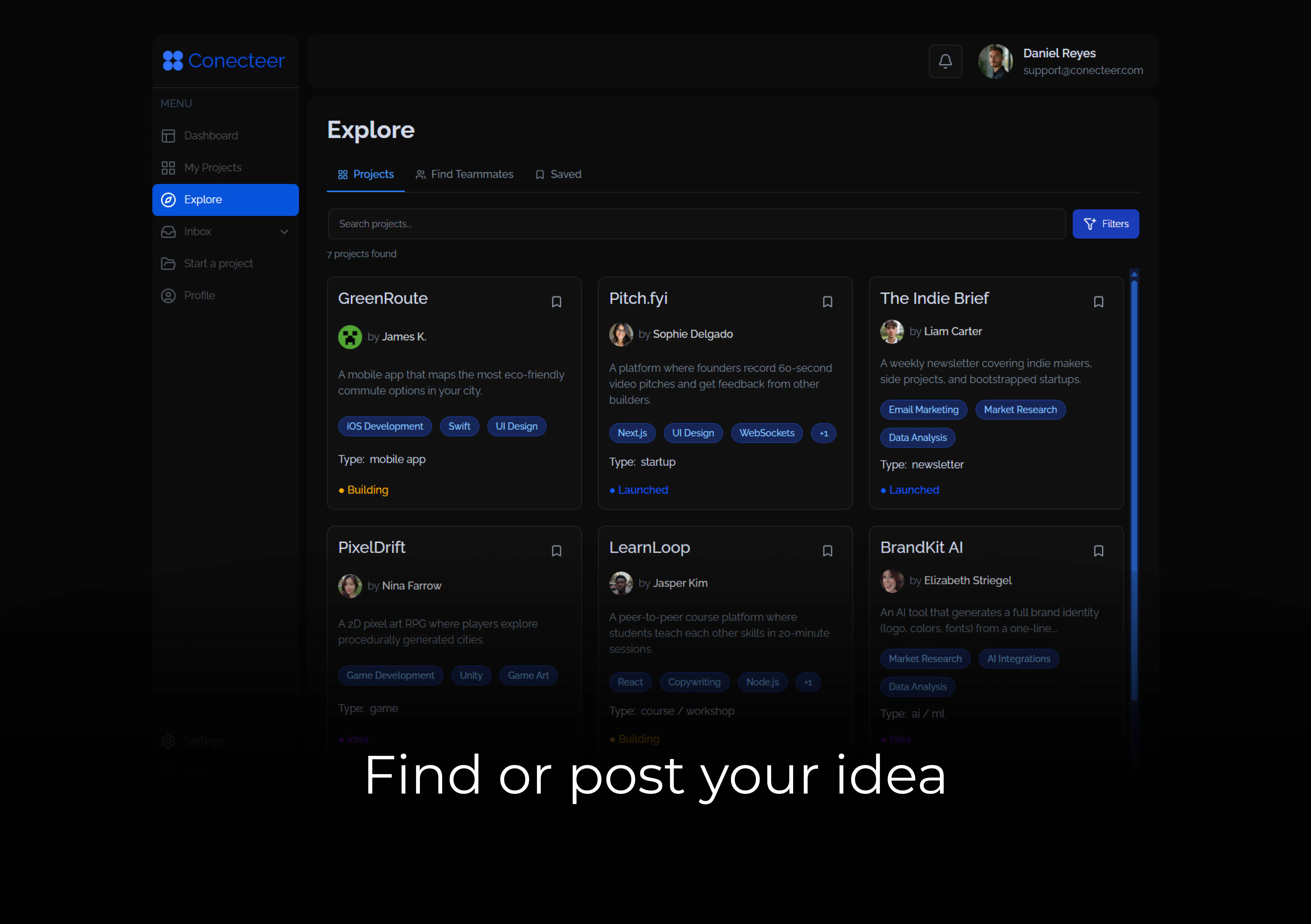Screen dimensions: 1311x924
Task: Open The Indie Brief project title
Action: (x=934, y=298)
